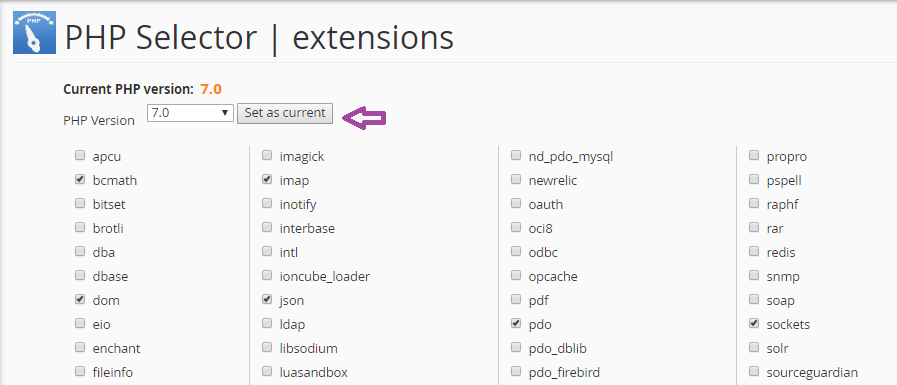
Task: Enable the sourceguardian extension
Action: [x=754, y=371]
